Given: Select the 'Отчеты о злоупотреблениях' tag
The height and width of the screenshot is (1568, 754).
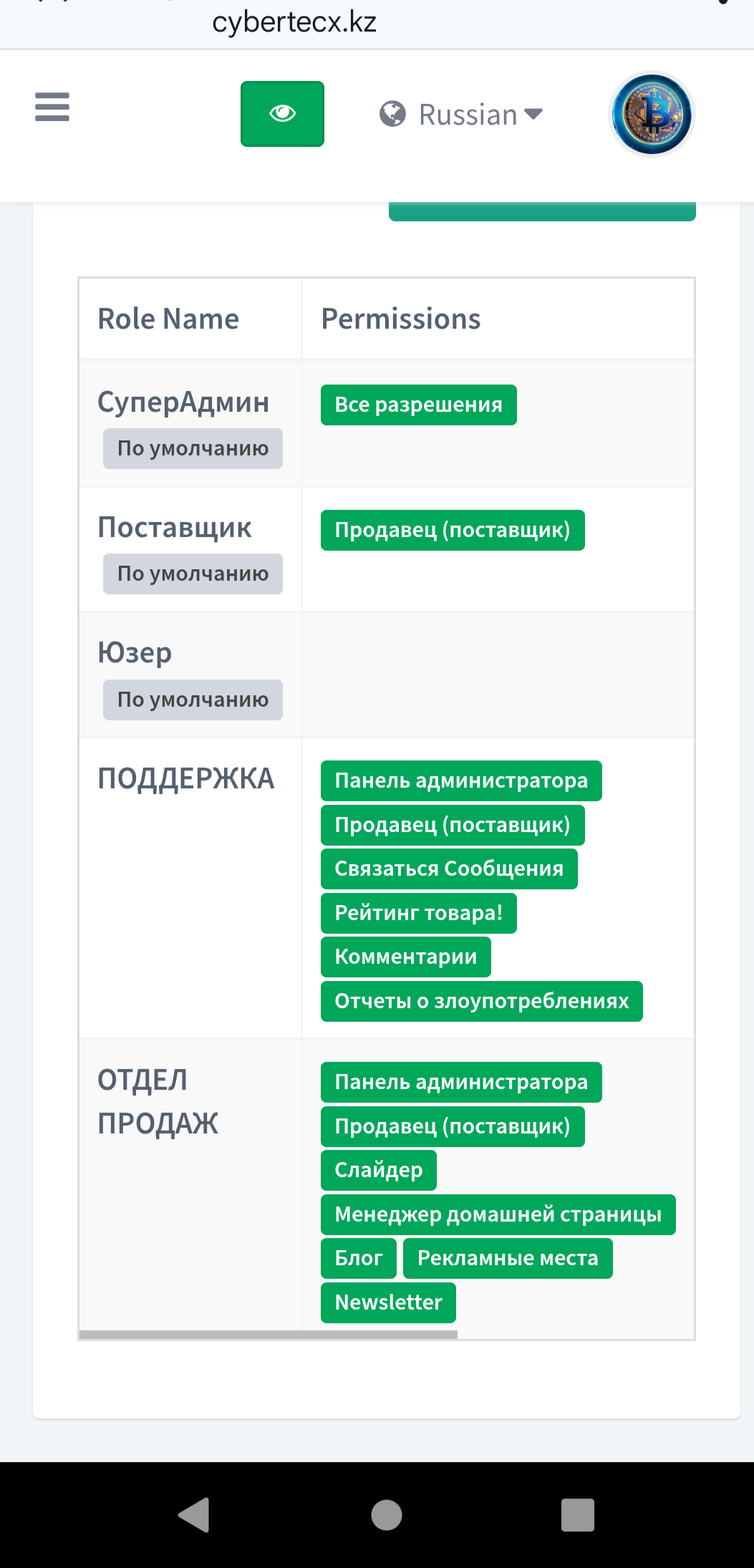Looking at the screenshot, I should pos(481,1002).
